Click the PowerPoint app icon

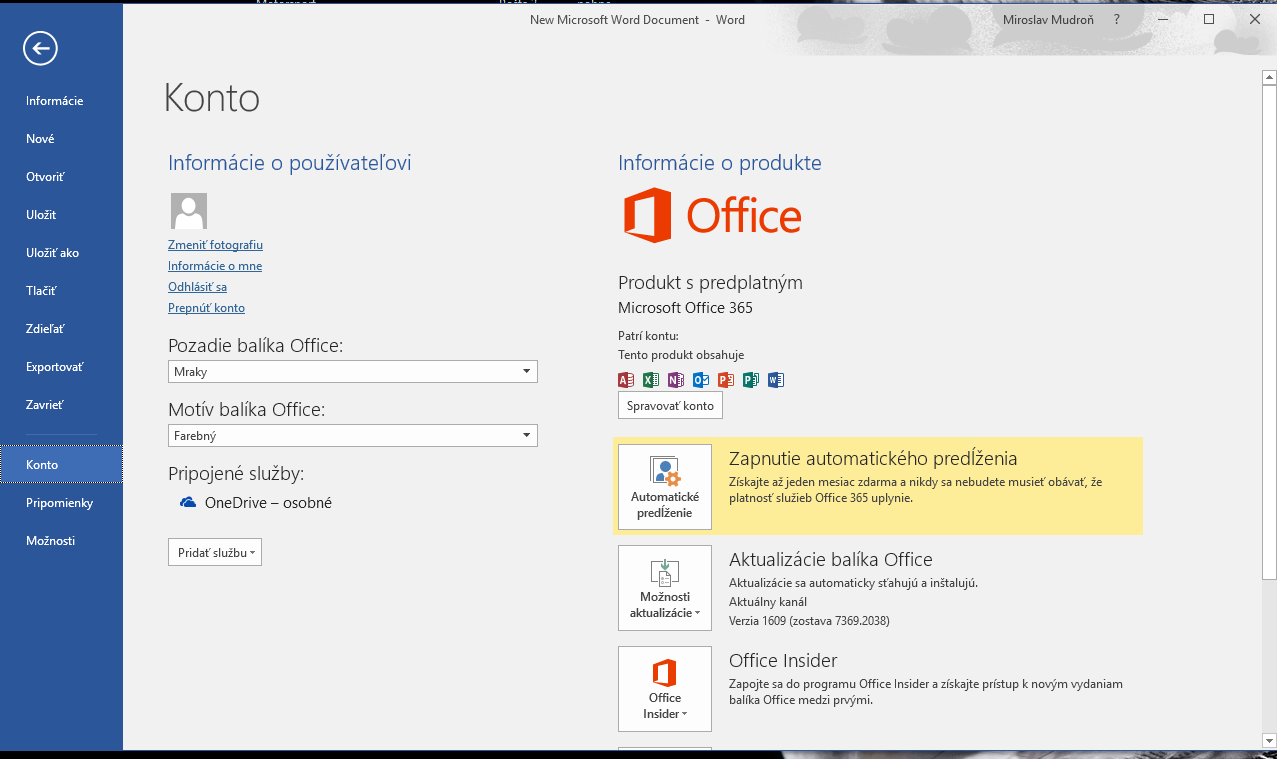(726, 380)
